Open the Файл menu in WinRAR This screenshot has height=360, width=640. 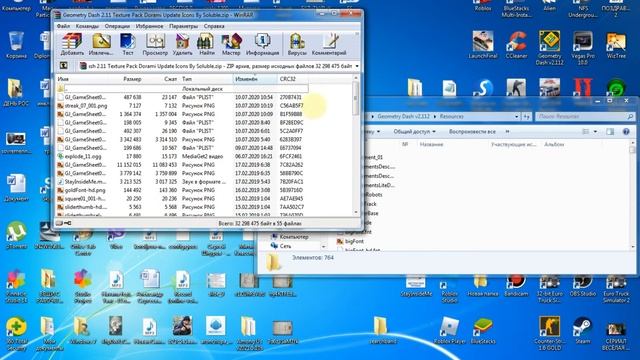(x=63, y=26)
